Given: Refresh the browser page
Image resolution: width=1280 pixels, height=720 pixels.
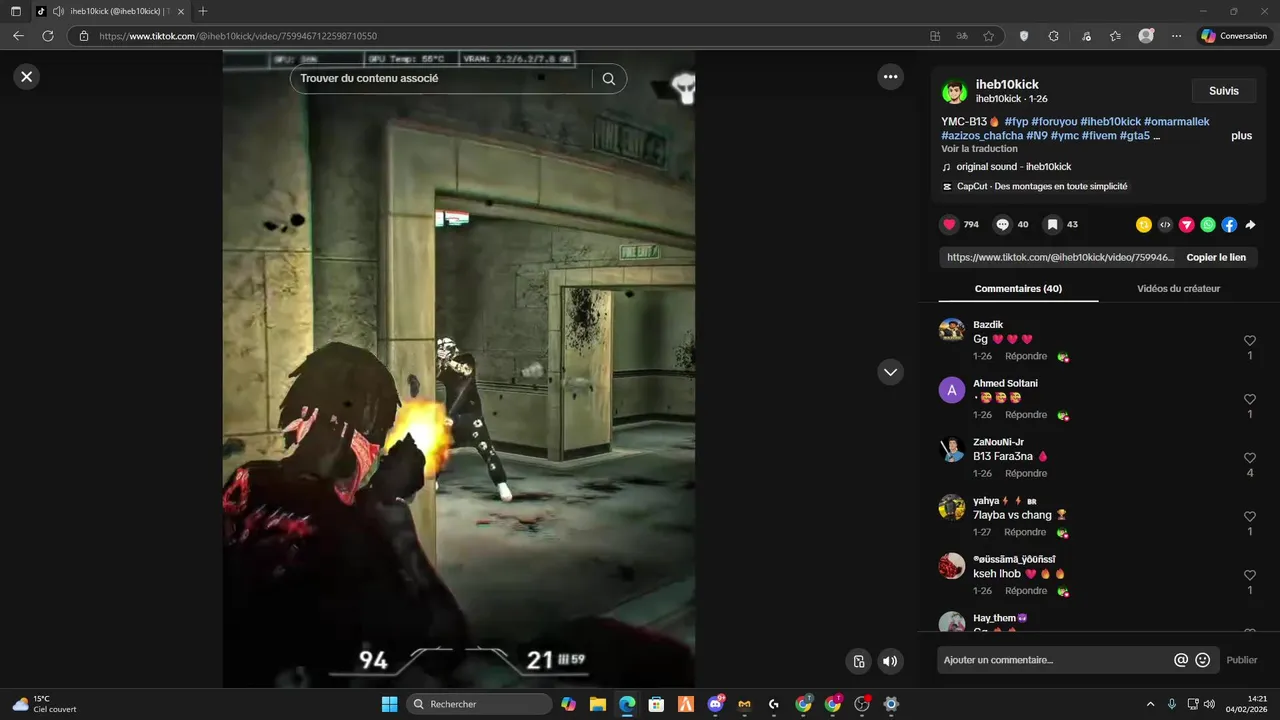Looking at the screenshot, I should (x=47, y=36).
